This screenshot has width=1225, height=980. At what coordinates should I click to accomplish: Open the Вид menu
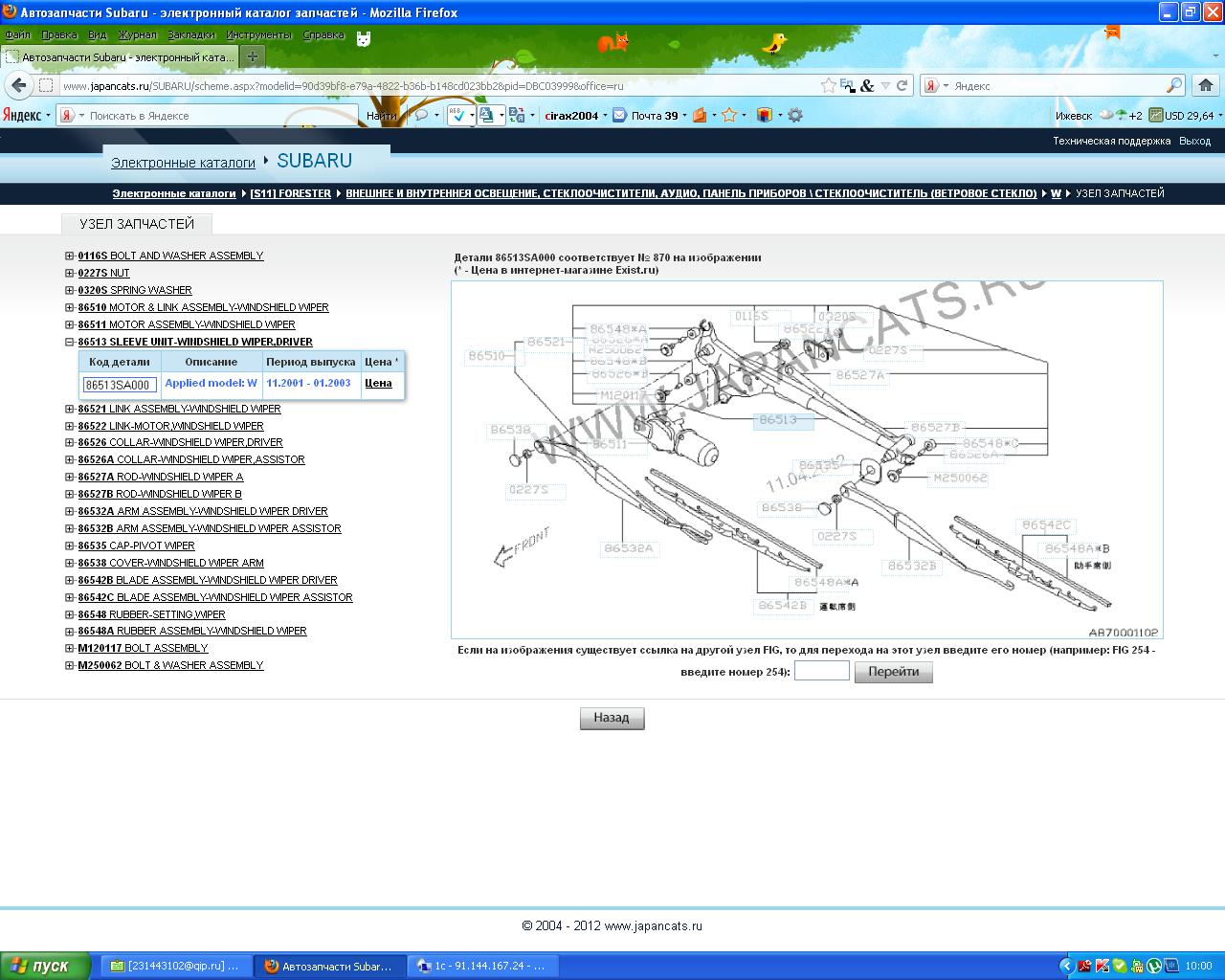[x=97, y=35]
